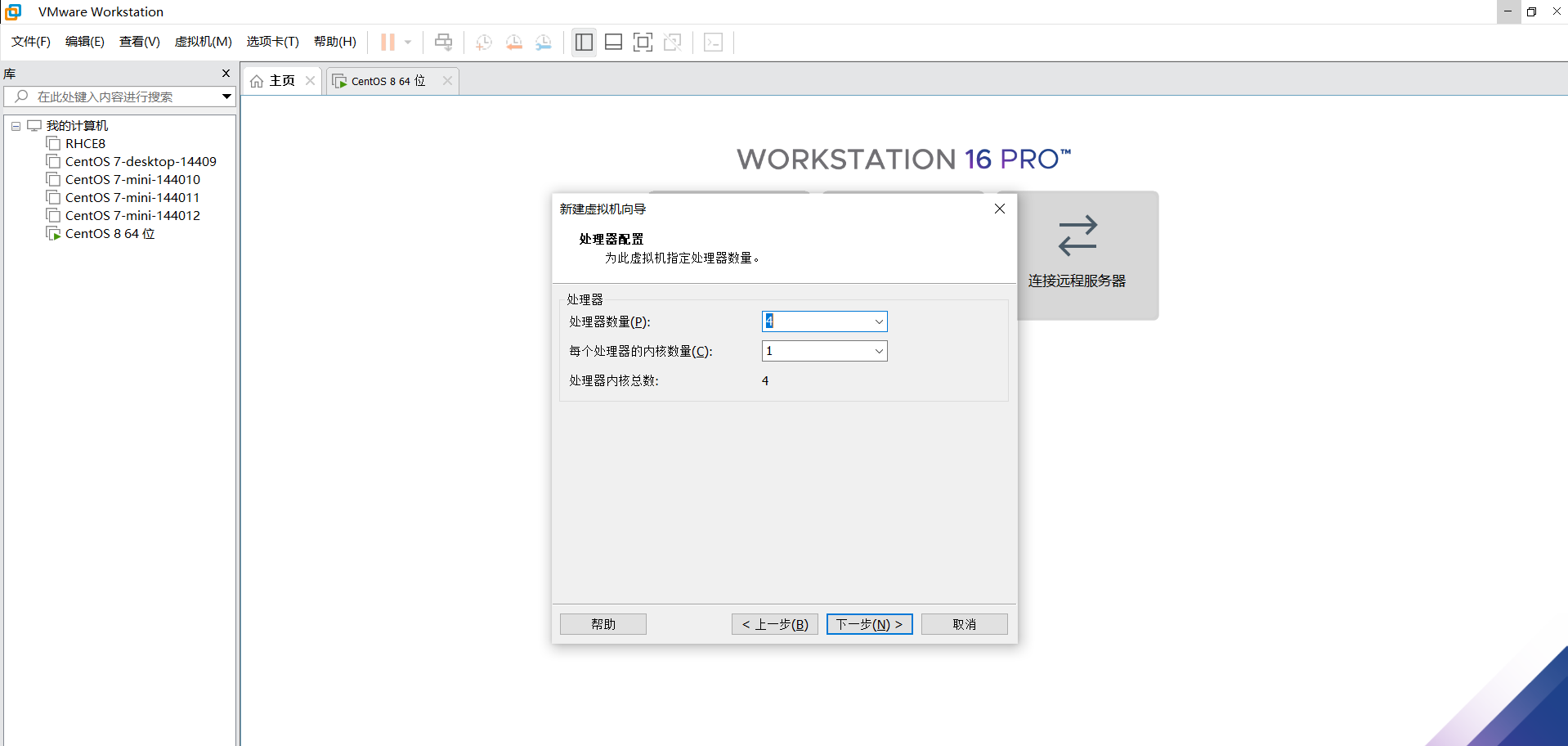This screenshot has width=1568, height=746.
Task: Expand the suspend button dropdown arrow
Action: pos(408,42)
